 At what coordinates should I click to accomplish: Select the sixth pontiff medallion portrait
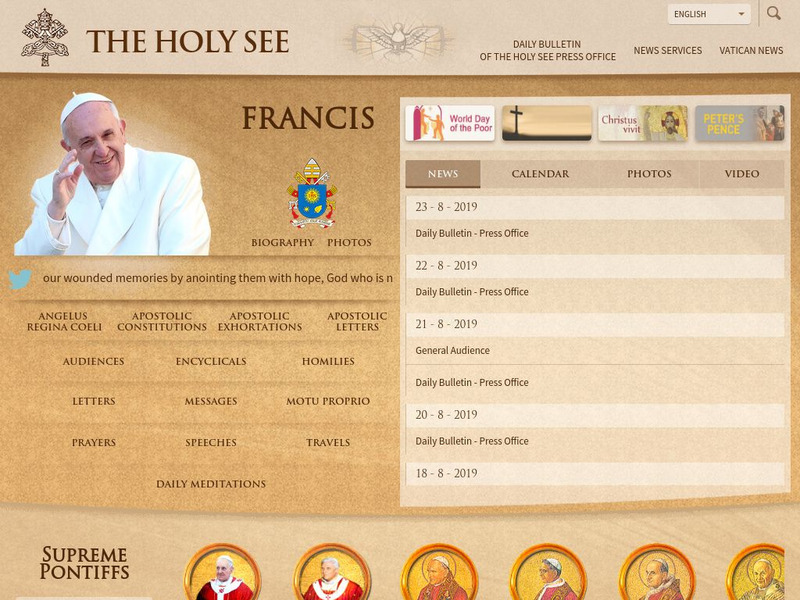point(756,572)
